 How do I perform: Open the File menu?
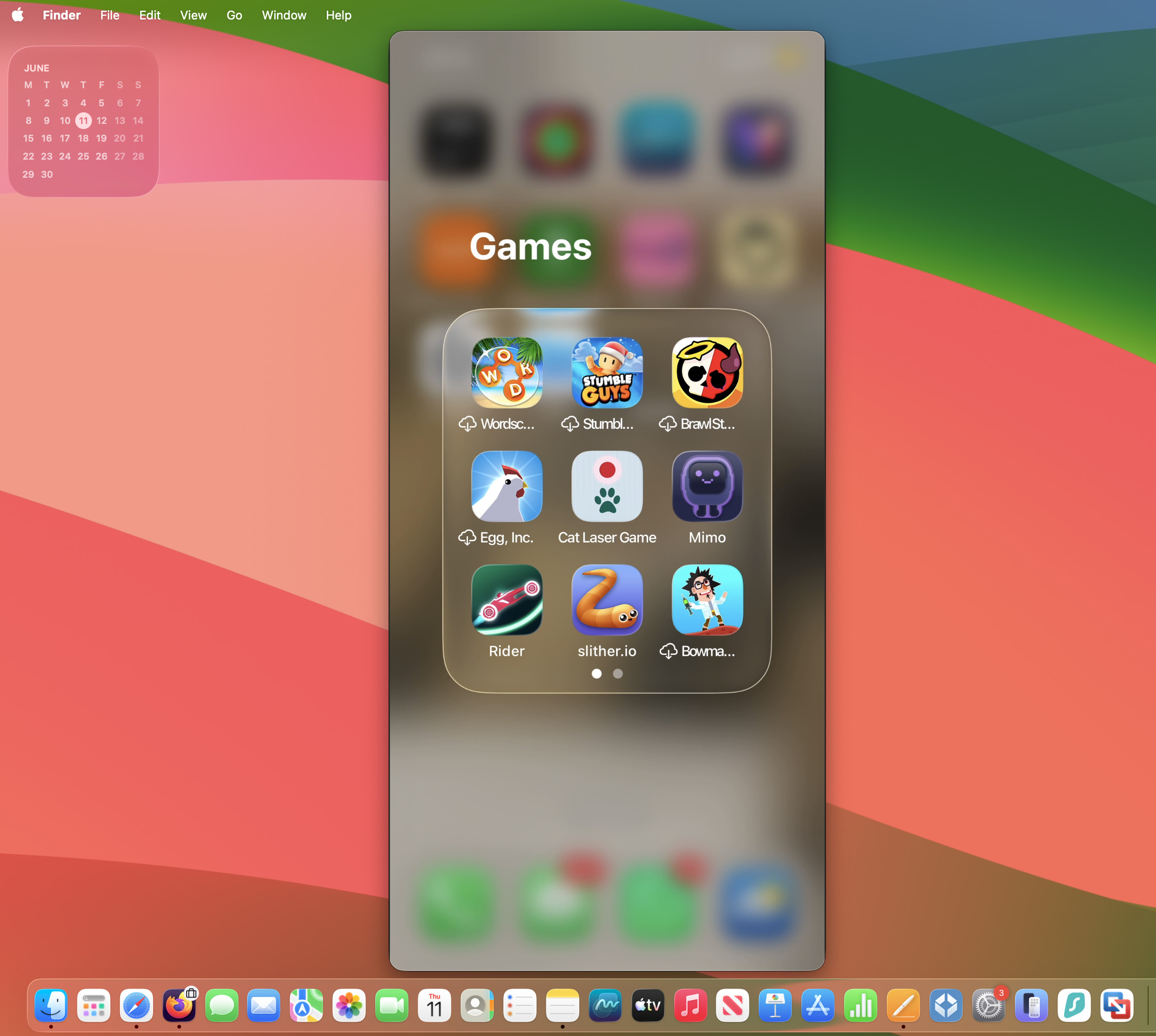click(x=110, y=15)
